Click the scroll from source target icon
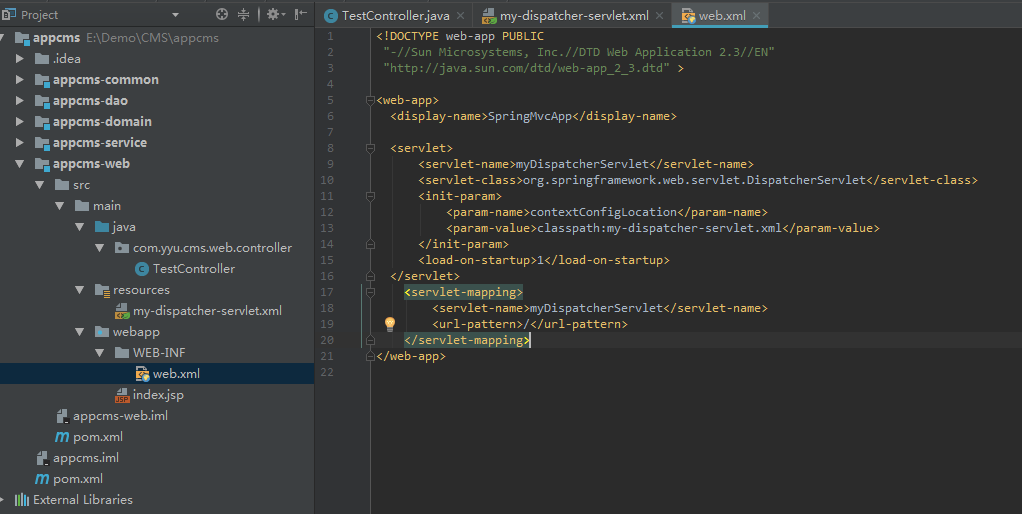This screenshot has height=514, width=1022. (x=222, y=15)
